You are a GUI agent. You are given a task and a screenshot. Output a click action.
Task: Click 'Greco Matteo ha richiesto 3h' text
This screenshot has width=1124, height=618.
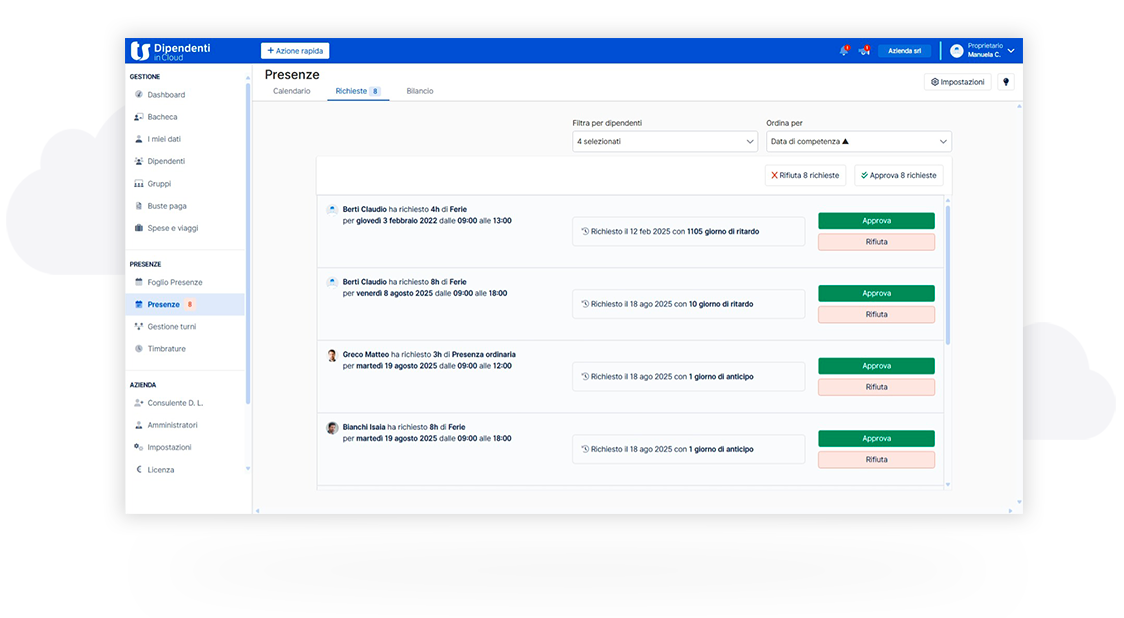click(x=392, y=354)
